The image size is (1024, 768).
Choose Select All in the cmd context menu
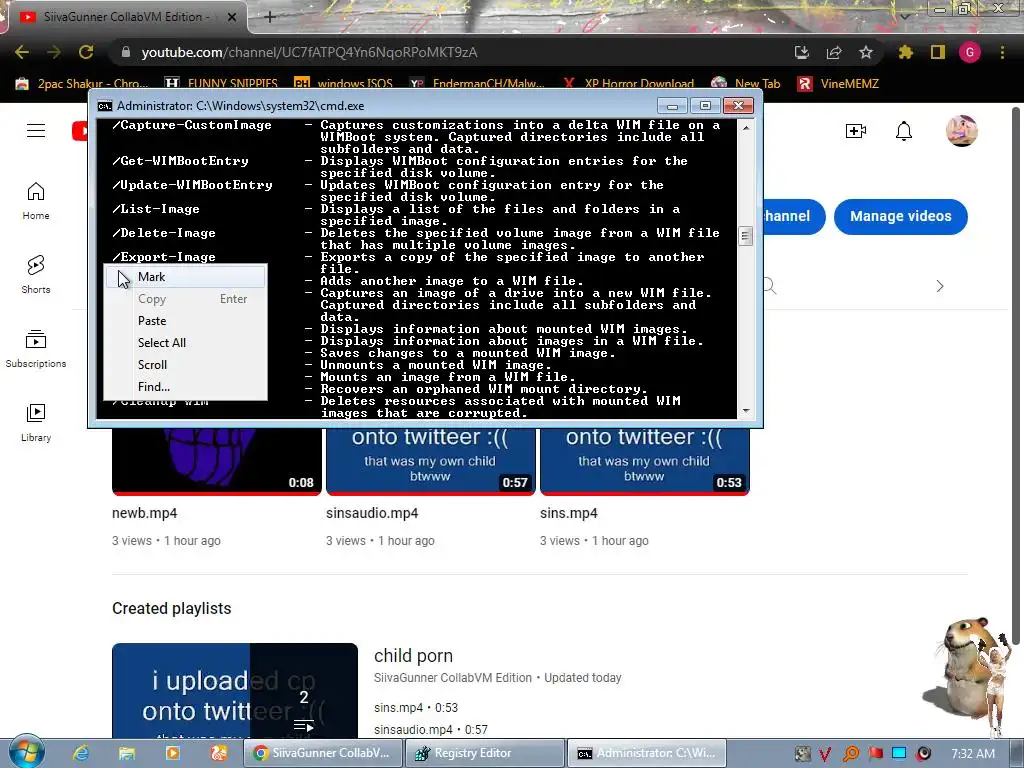pos(185,343)
